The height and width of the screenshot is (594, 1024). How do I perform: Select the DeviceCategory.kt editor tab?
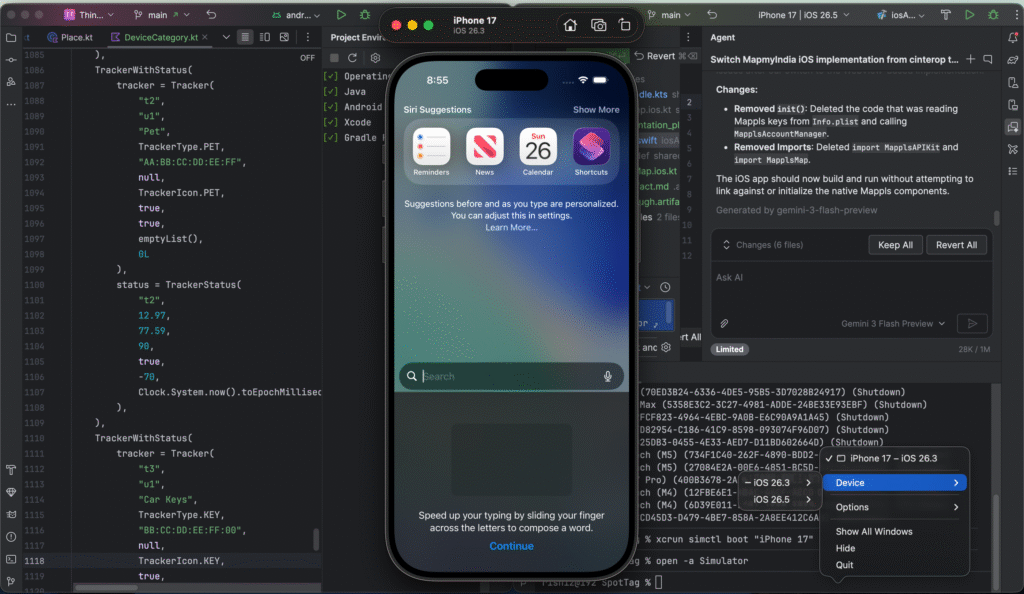160,37
